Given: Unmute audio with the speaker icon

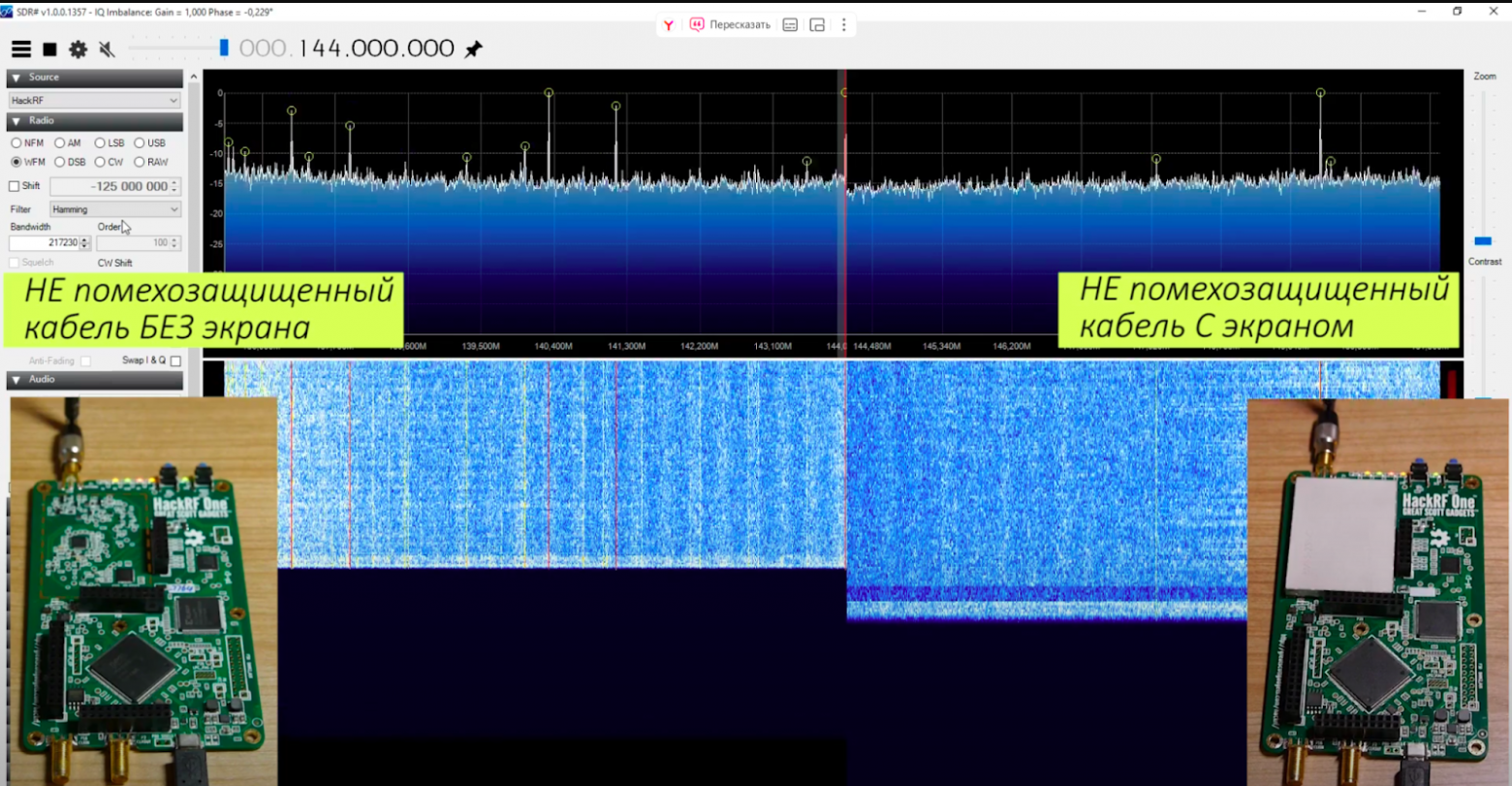Looking at the screenshot, I should (107, 48).
